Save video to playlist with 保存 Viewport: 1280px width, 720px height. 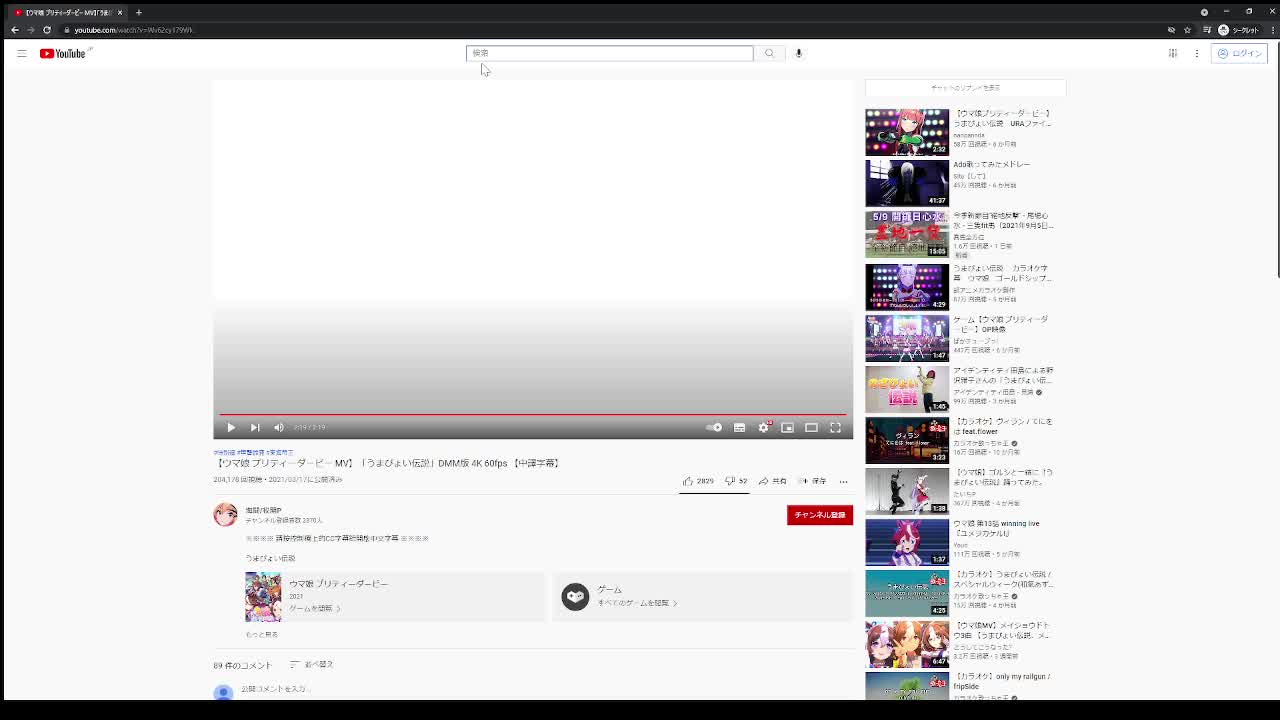click(812, 481)
